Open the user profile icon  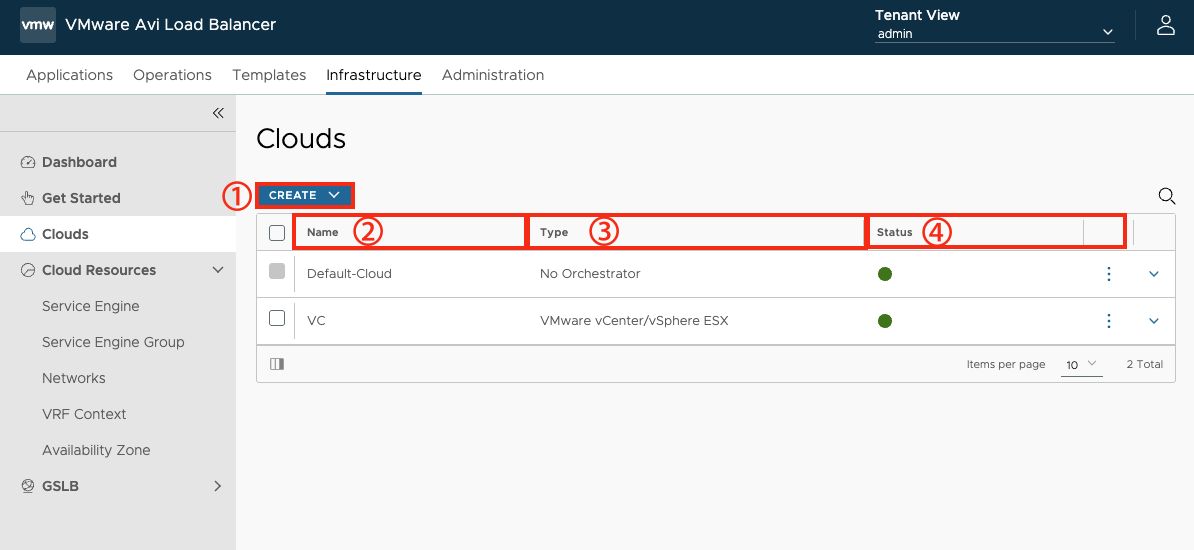click(x=1166, y=24)
